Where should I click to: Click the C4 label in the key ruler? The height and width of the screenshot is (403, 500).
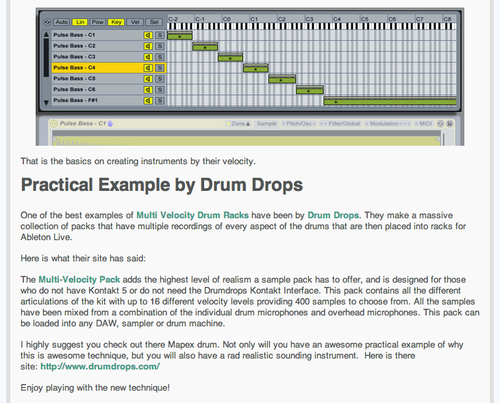pyautogui.click(x=337, y=19)
